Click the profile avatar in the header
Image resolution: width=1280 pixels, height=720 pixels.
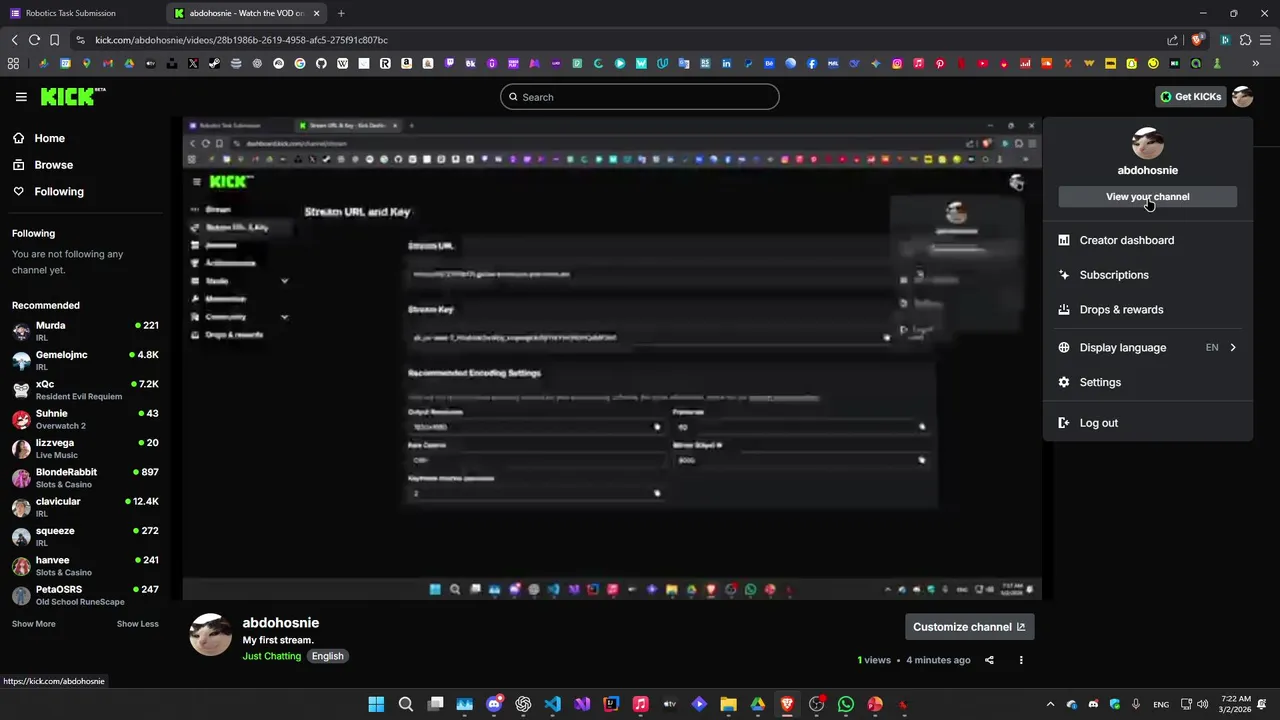click(1242, 97)
